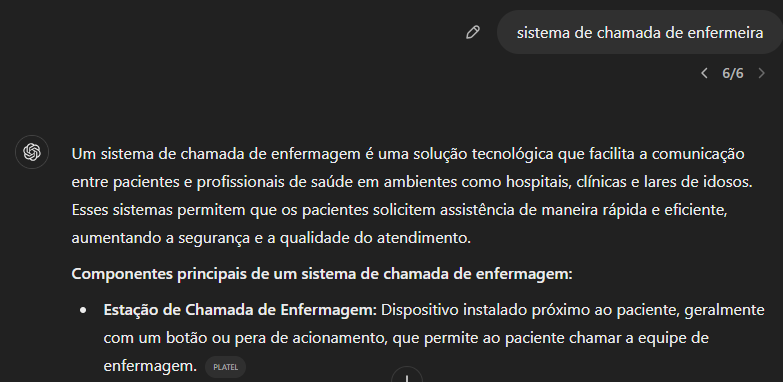Click the bold 'Estação de Chamada de Enfermagem:' label
Viewport: 783px width, 382px height.
(240, 310)
